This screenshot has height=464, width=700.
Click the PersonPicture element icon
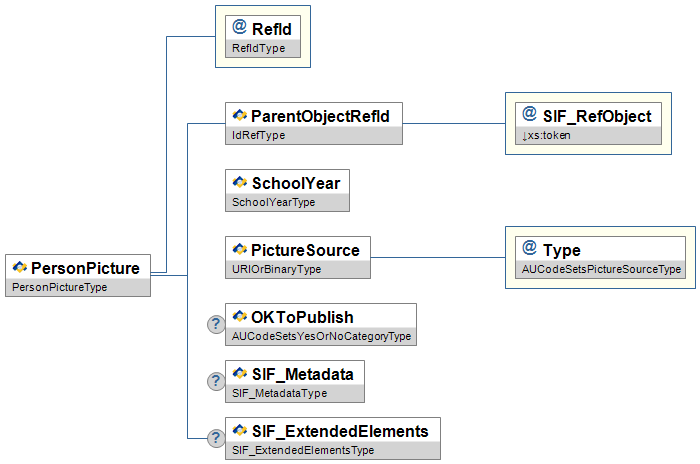(19, 267)
